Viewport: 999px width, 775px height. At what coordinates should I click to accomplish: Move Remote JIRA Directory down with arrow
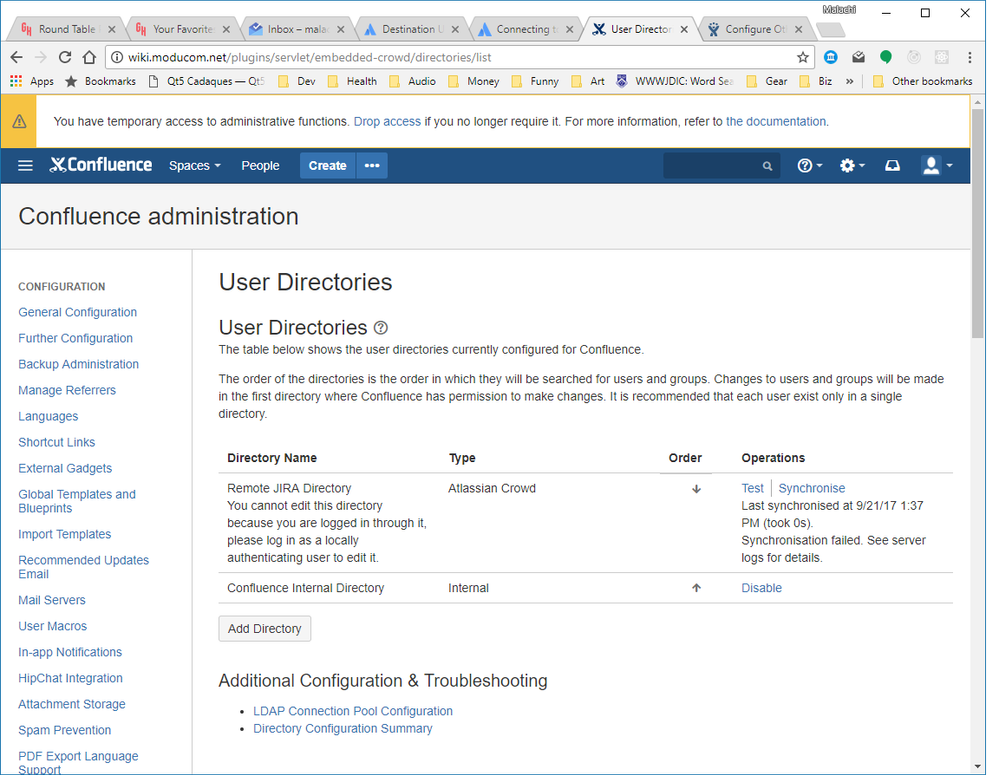coord(696,489)
